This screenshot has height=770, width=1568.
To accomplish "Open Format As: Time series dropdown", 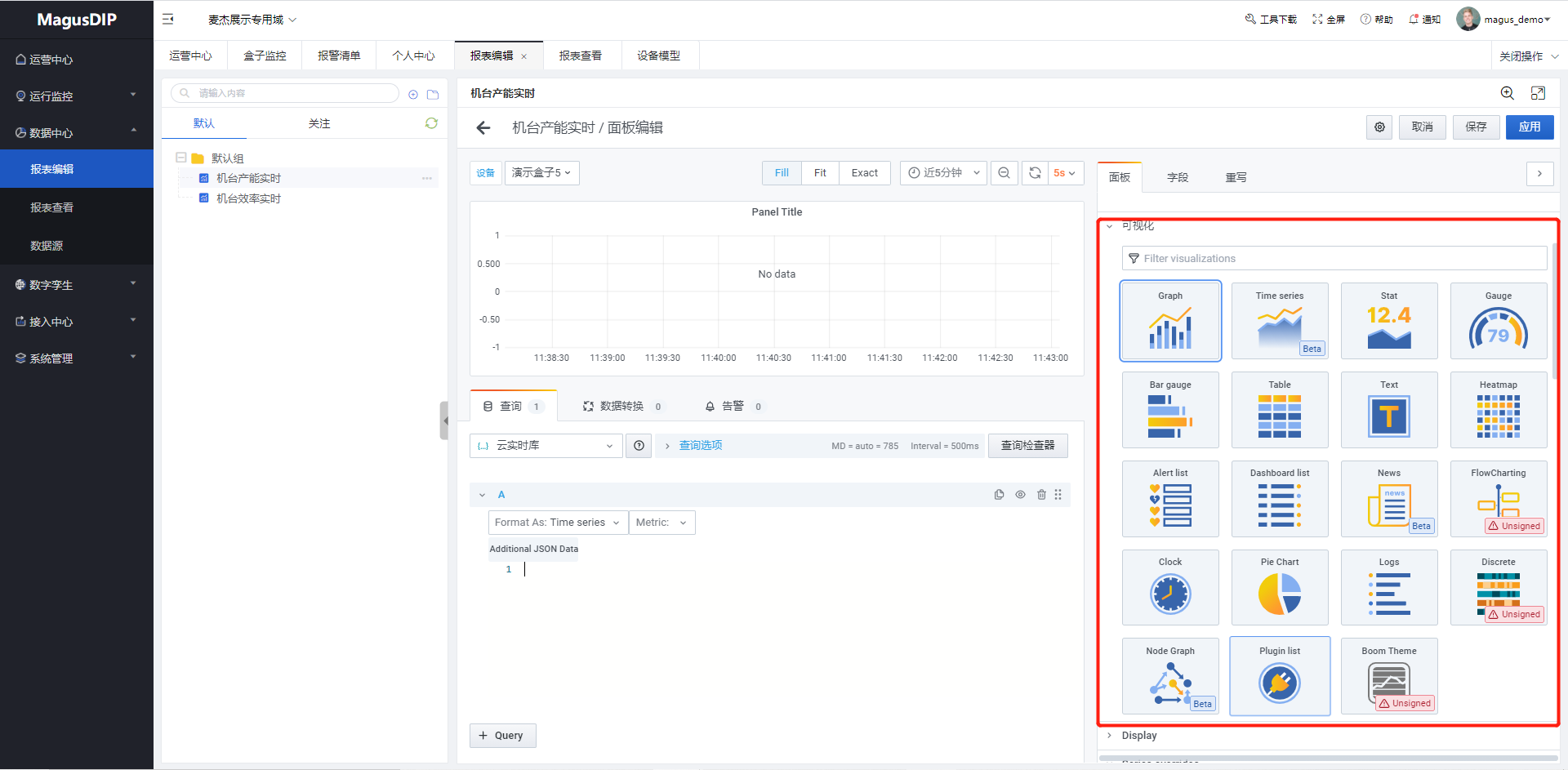I will coord(558,523).
